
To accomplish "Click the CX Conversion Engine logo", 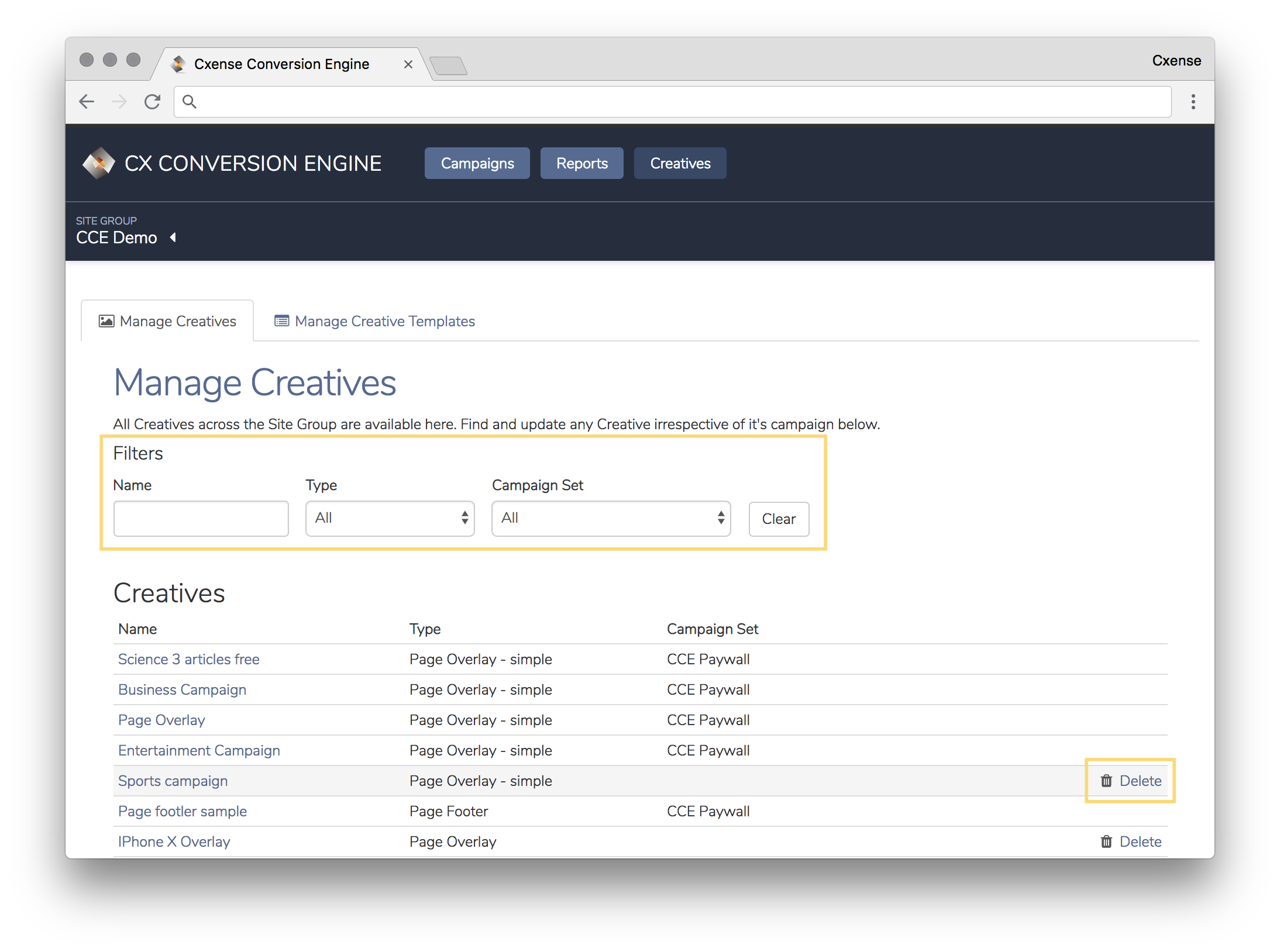I will [x=99, y=163].
